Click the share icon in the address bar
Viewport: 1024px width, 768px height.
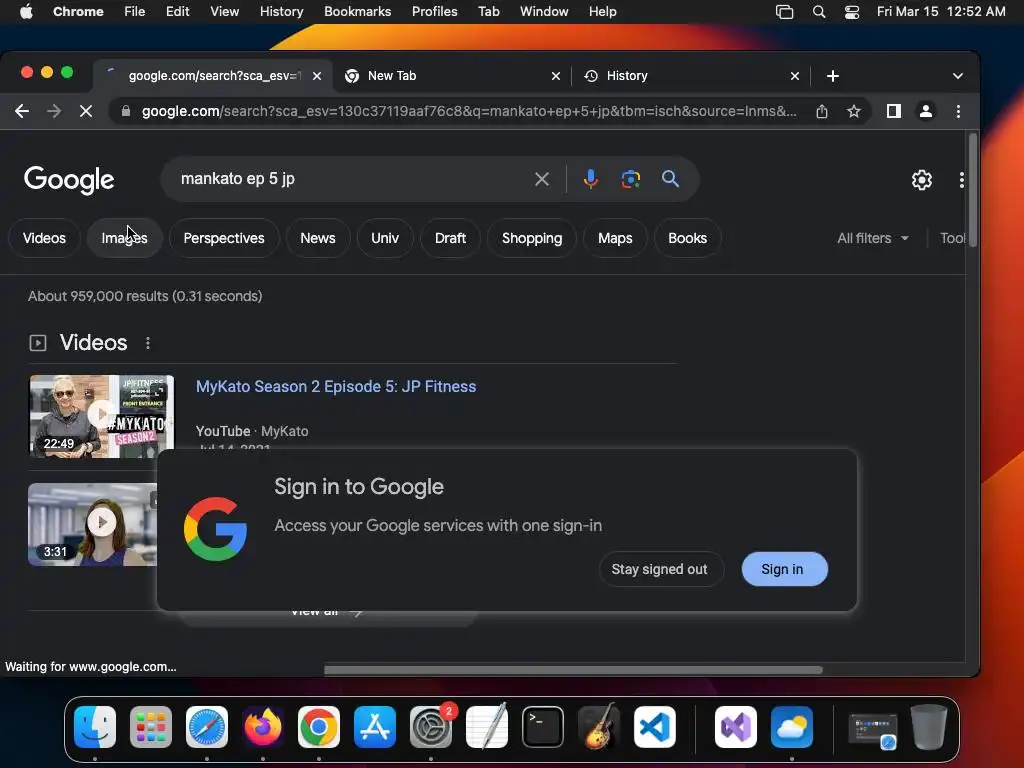822,111
